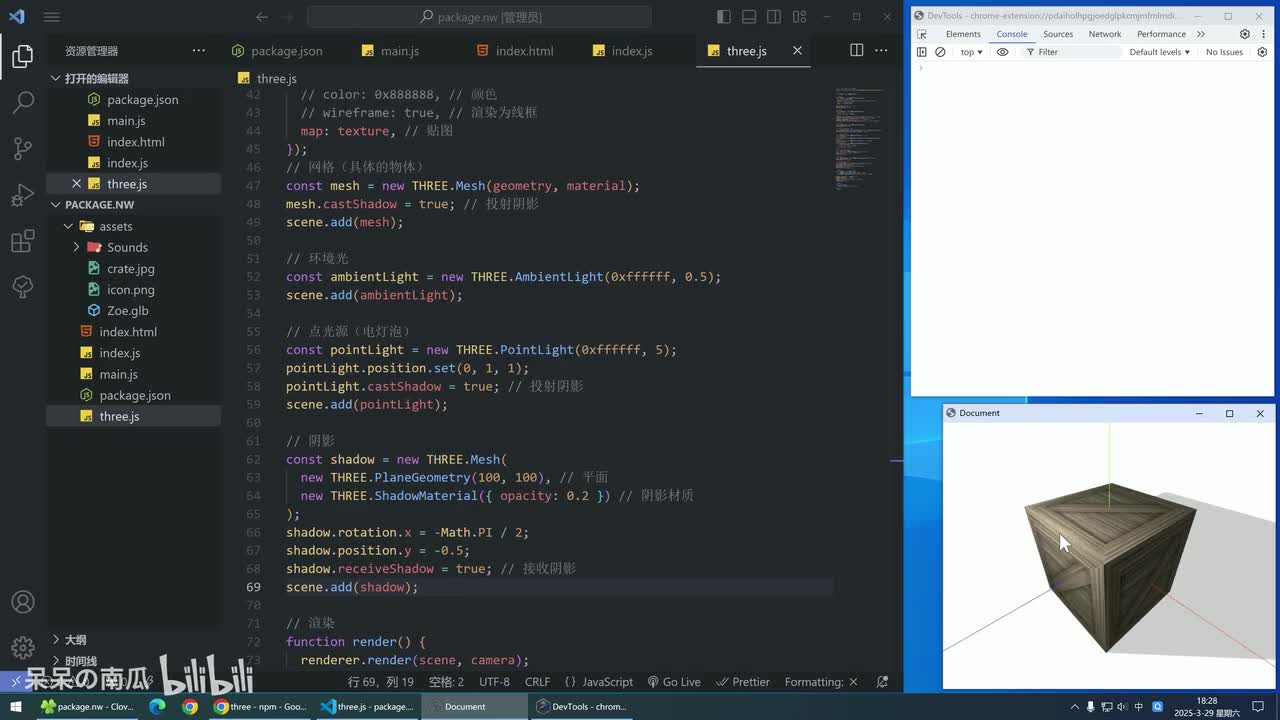Viewport: 1280px width, 720px height.
Task: Toggle DevTools inspect element mode
Action: (x=922, y=34)
